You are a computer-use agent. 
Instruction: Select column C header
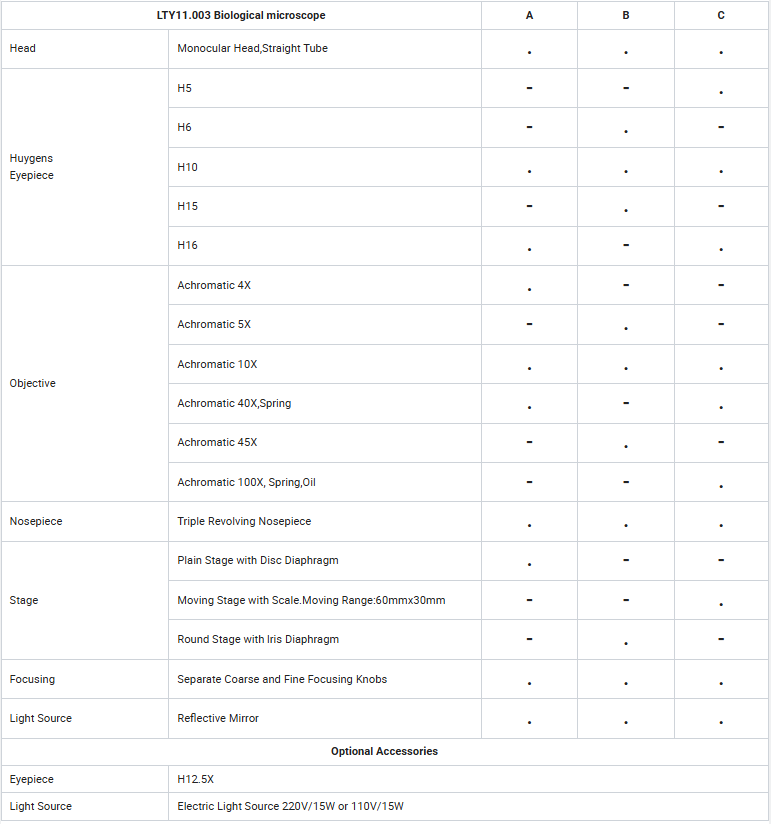(721, 15)
